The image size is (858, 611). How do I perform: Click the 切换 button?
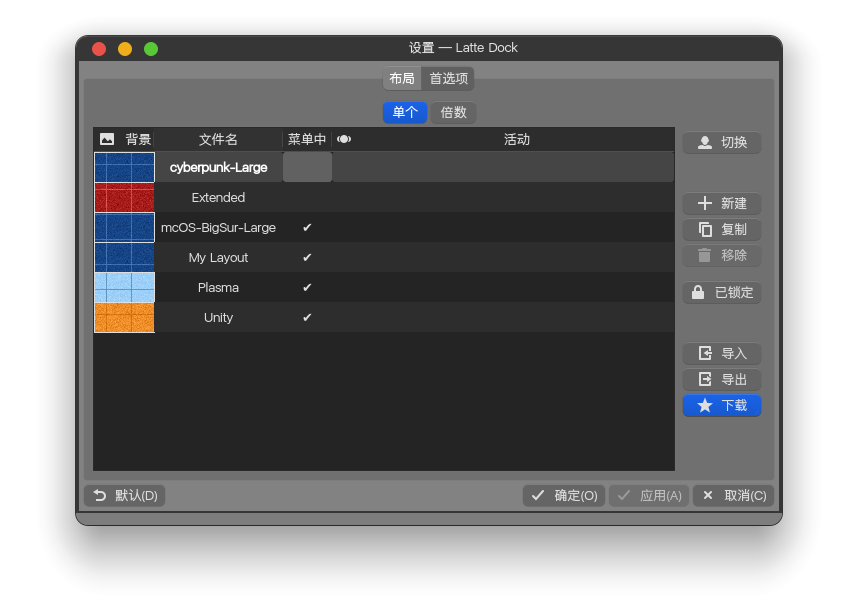point(722,143)
